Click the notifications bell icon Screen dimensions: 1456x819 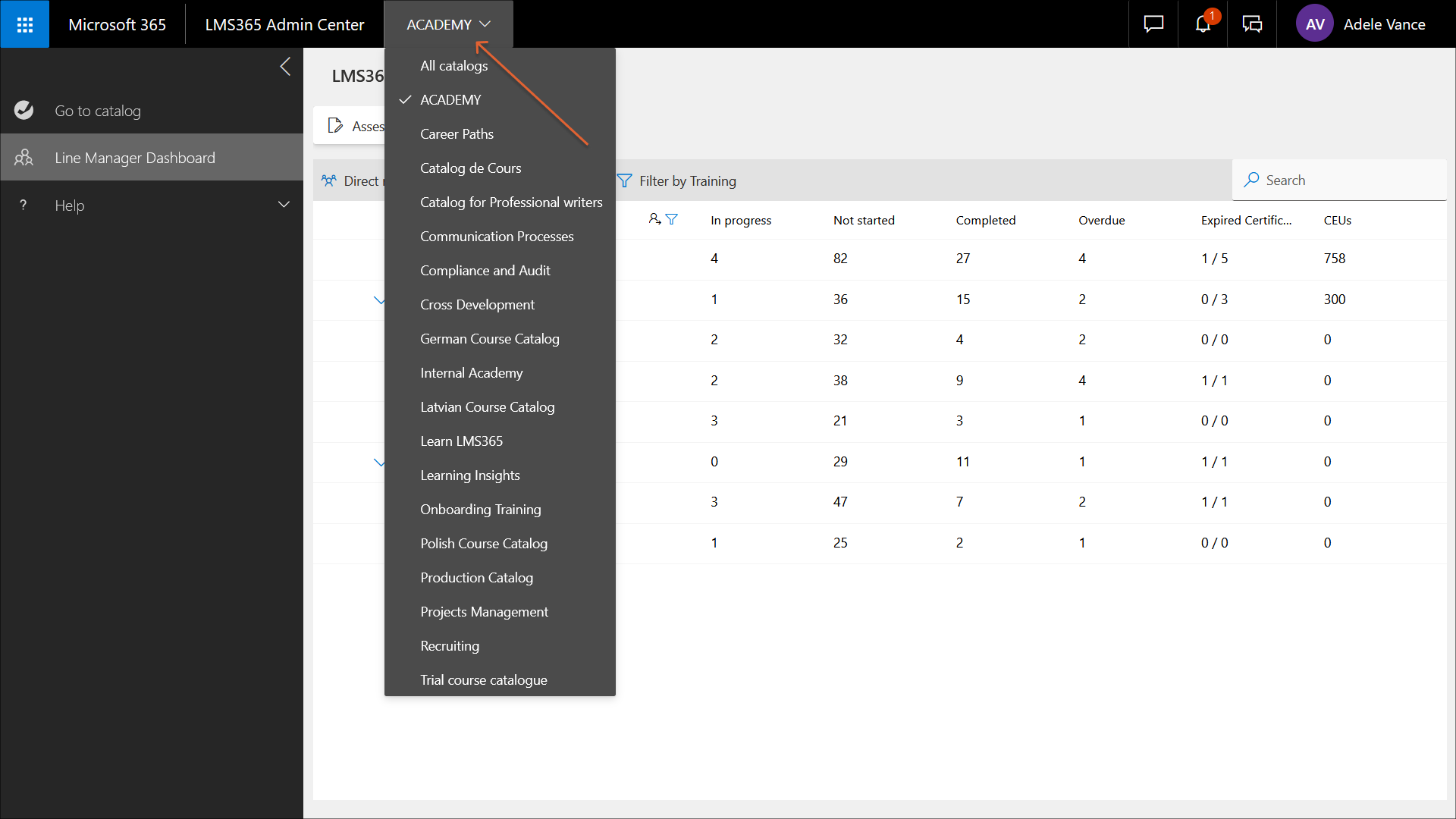1203,24
